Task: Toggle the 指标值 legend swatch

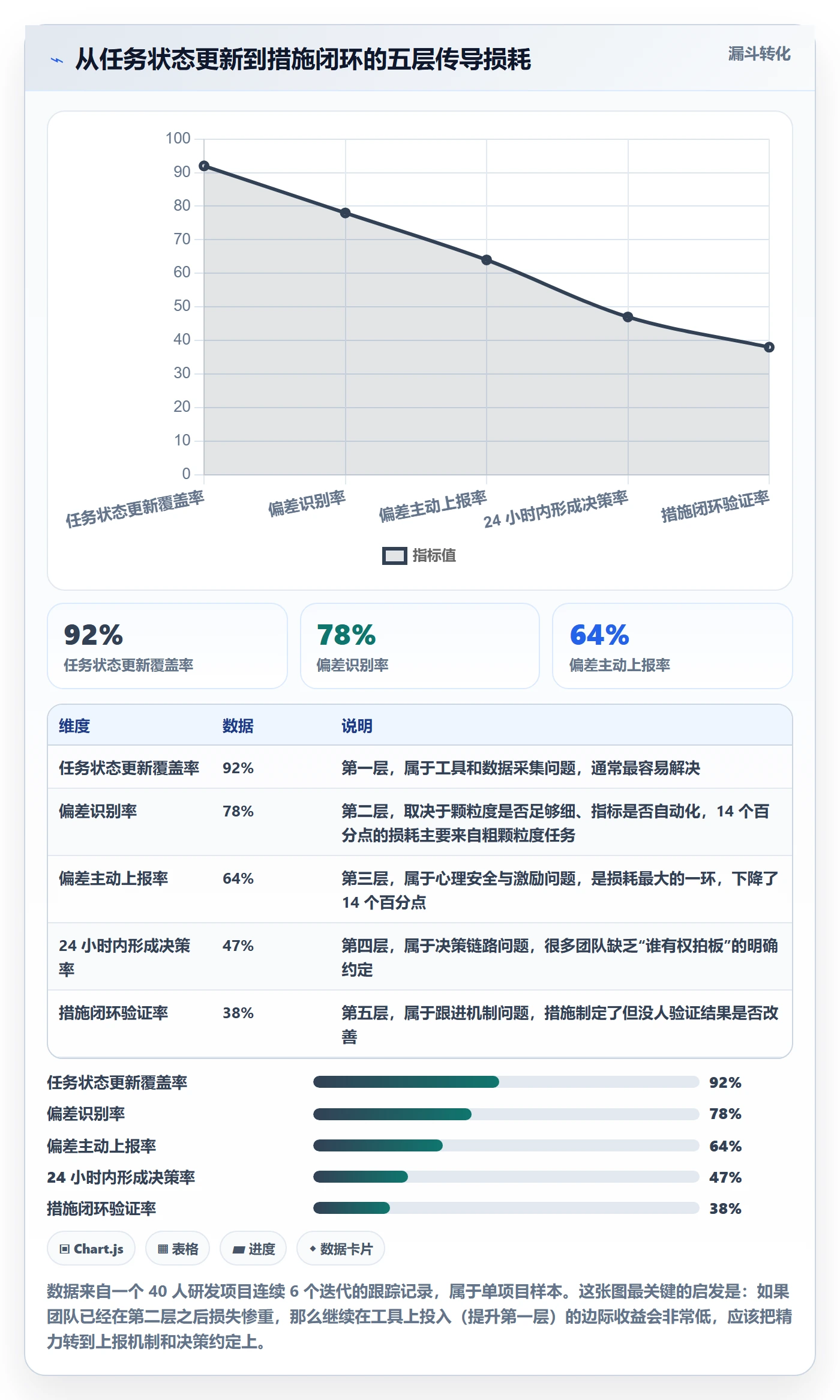Action: point(394,556)
